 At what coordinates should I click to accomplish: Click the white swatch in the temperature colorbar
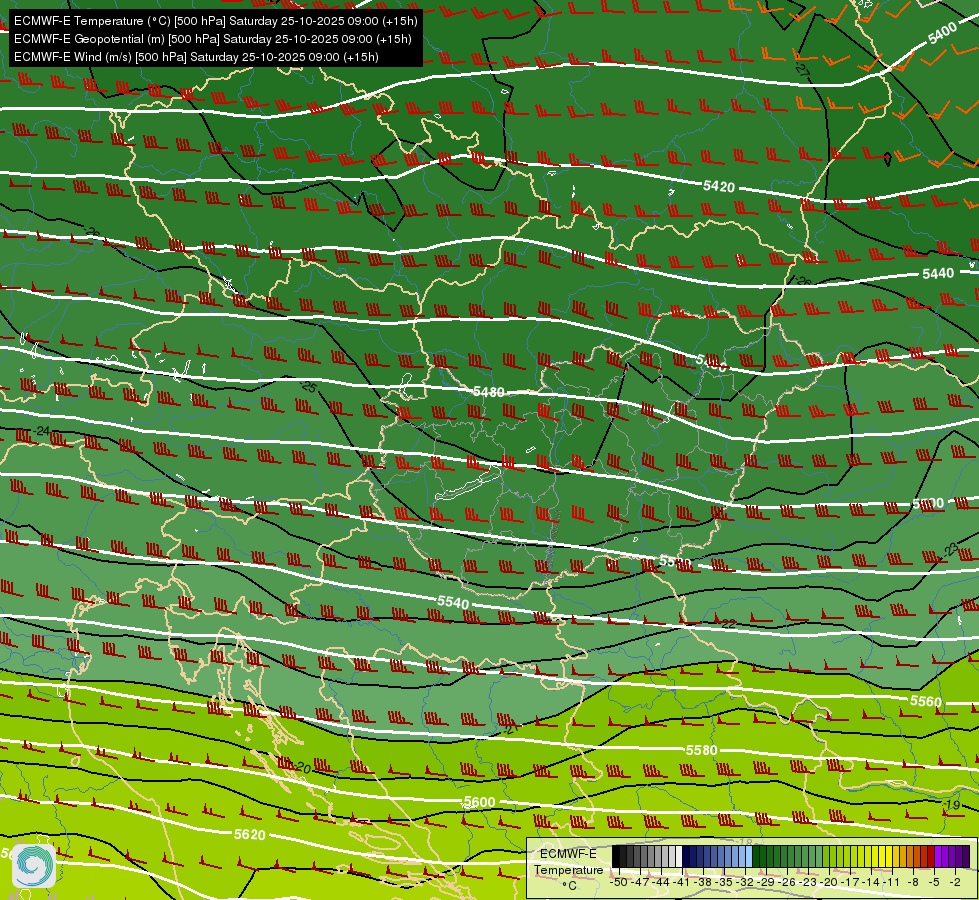679,856
